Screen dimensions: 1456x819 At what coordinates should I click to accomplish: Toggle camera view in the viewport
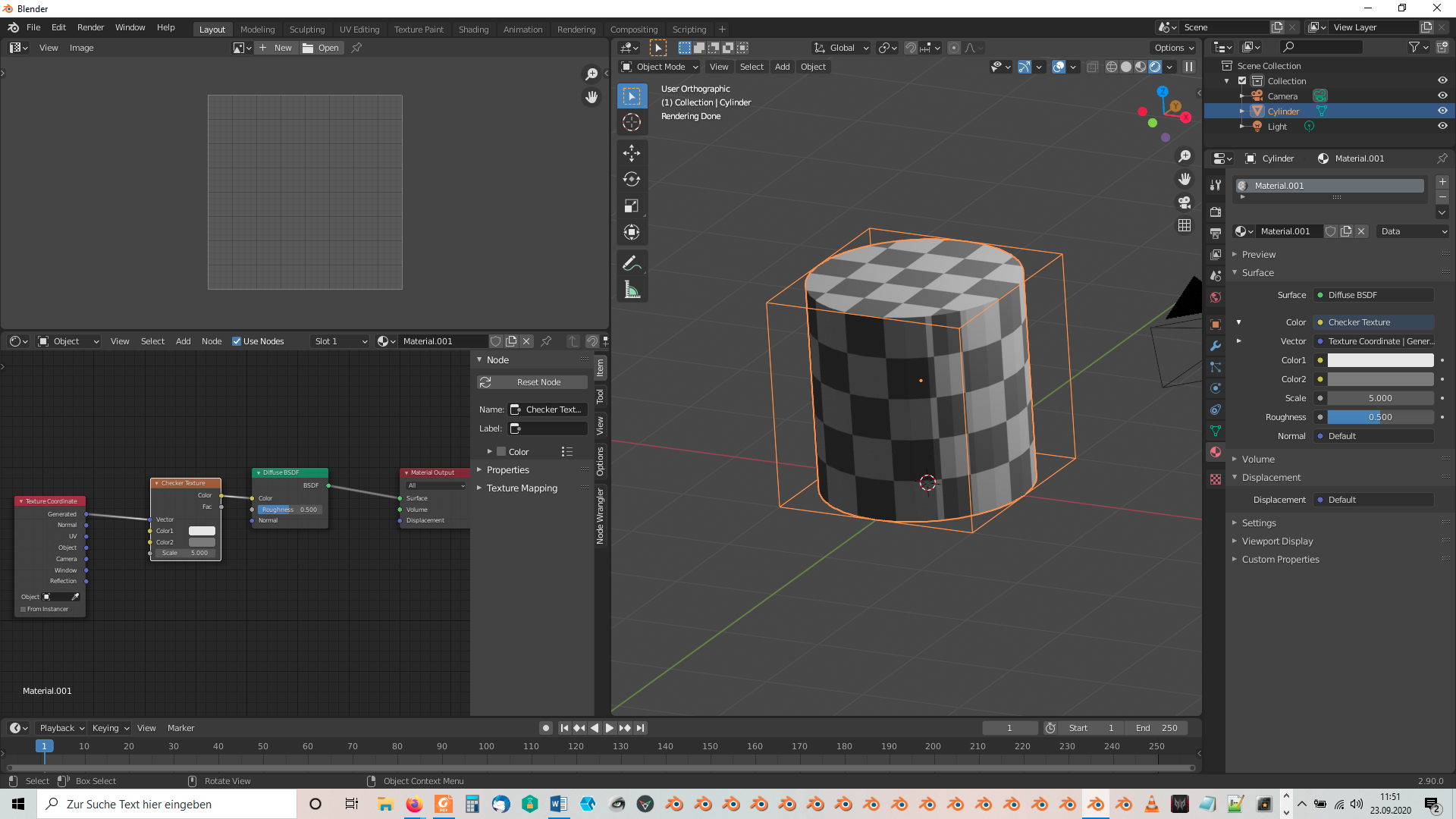pos(1184,202)
